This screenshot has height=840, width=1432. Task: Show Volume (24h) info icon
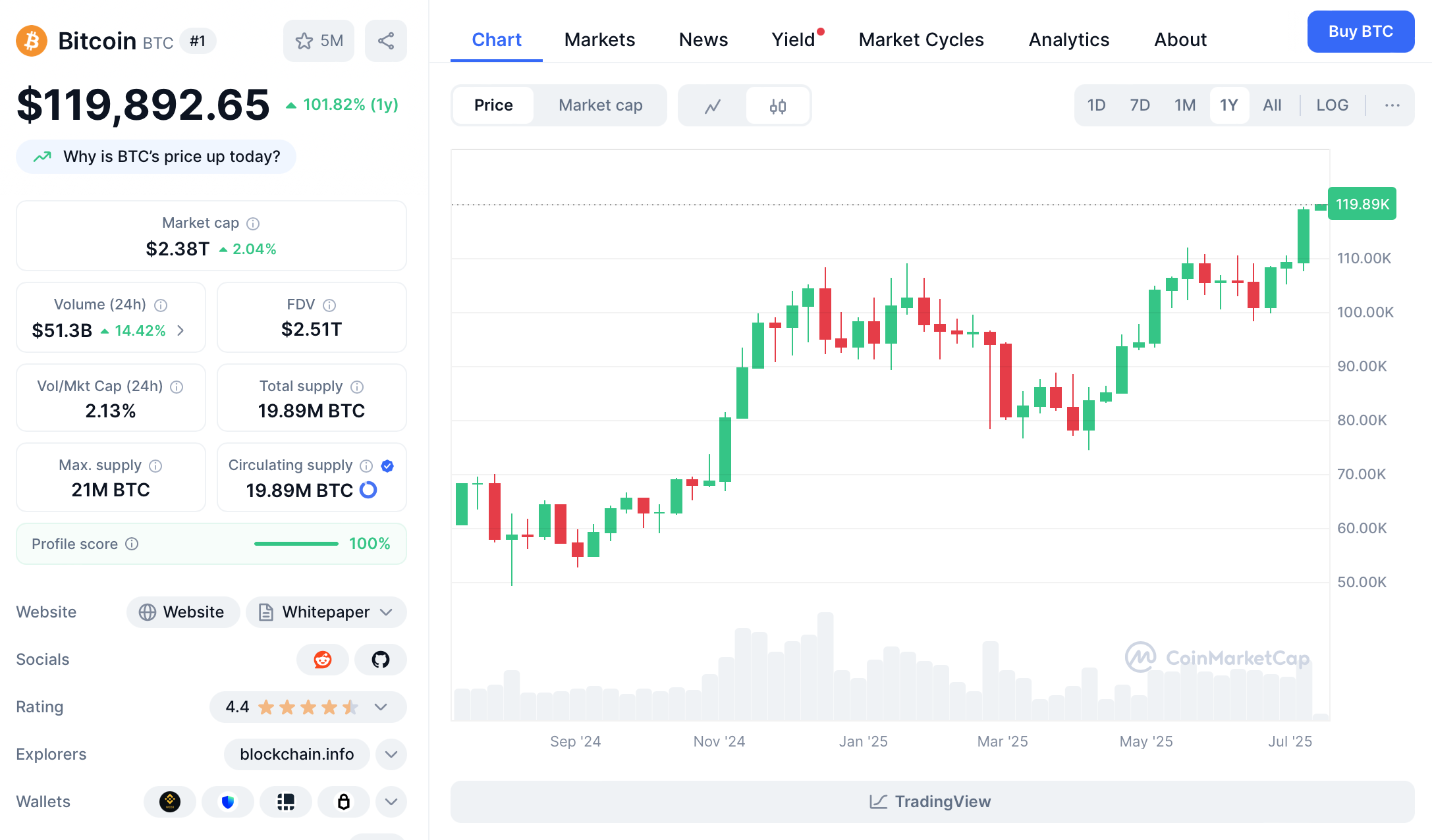tap(161, 305)
